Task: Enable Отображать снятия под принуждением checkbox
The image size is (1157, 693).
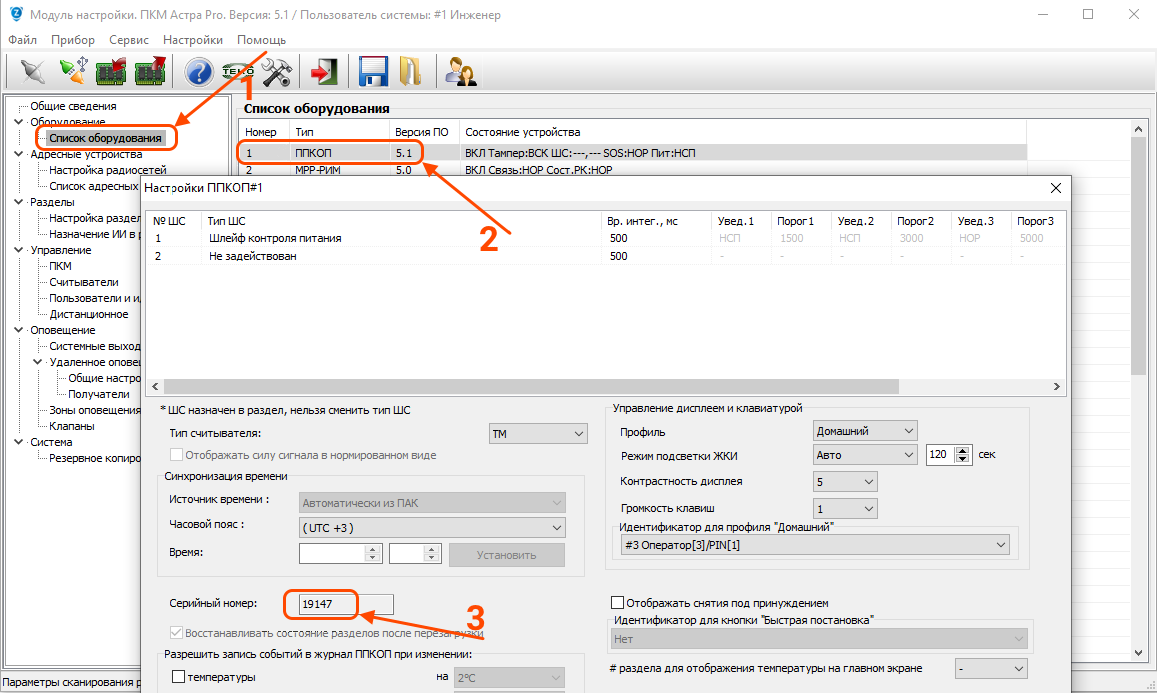Action: pyautogui.click(x=618, y=603)
